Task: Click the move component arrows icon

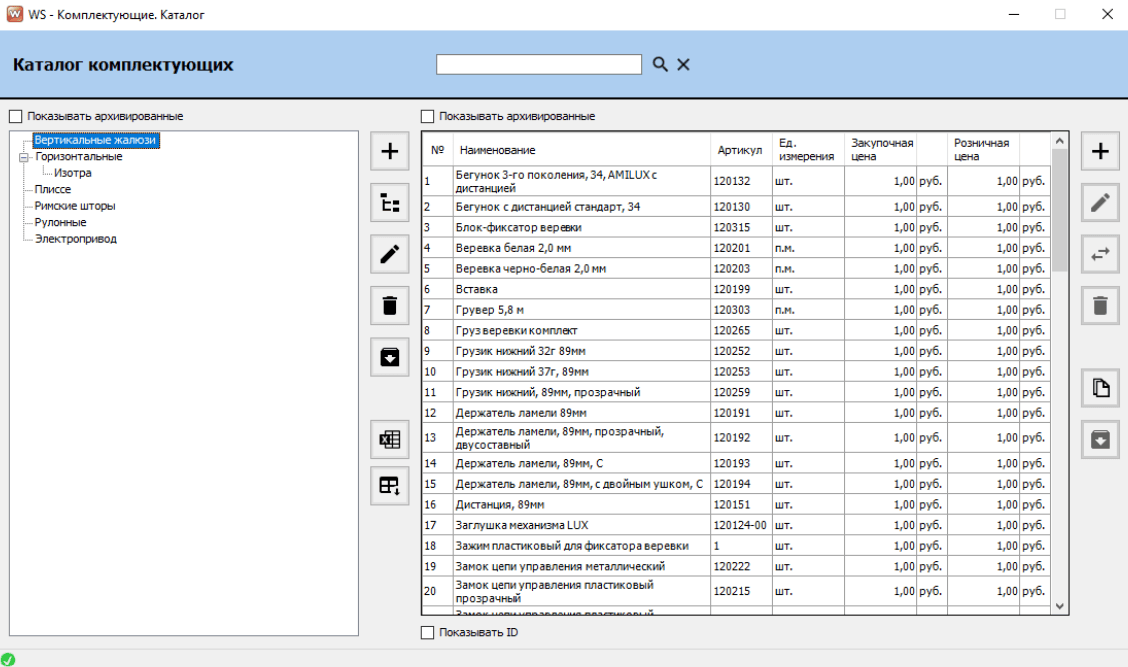Action: click(1100, 254)
